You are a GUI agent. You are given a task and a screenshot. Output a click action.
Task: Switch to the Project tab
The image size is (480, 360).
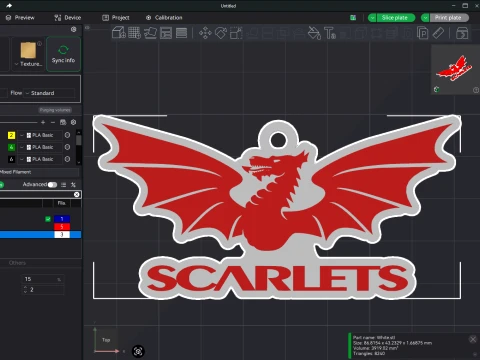pyautogui.click(x=116, y=18)
